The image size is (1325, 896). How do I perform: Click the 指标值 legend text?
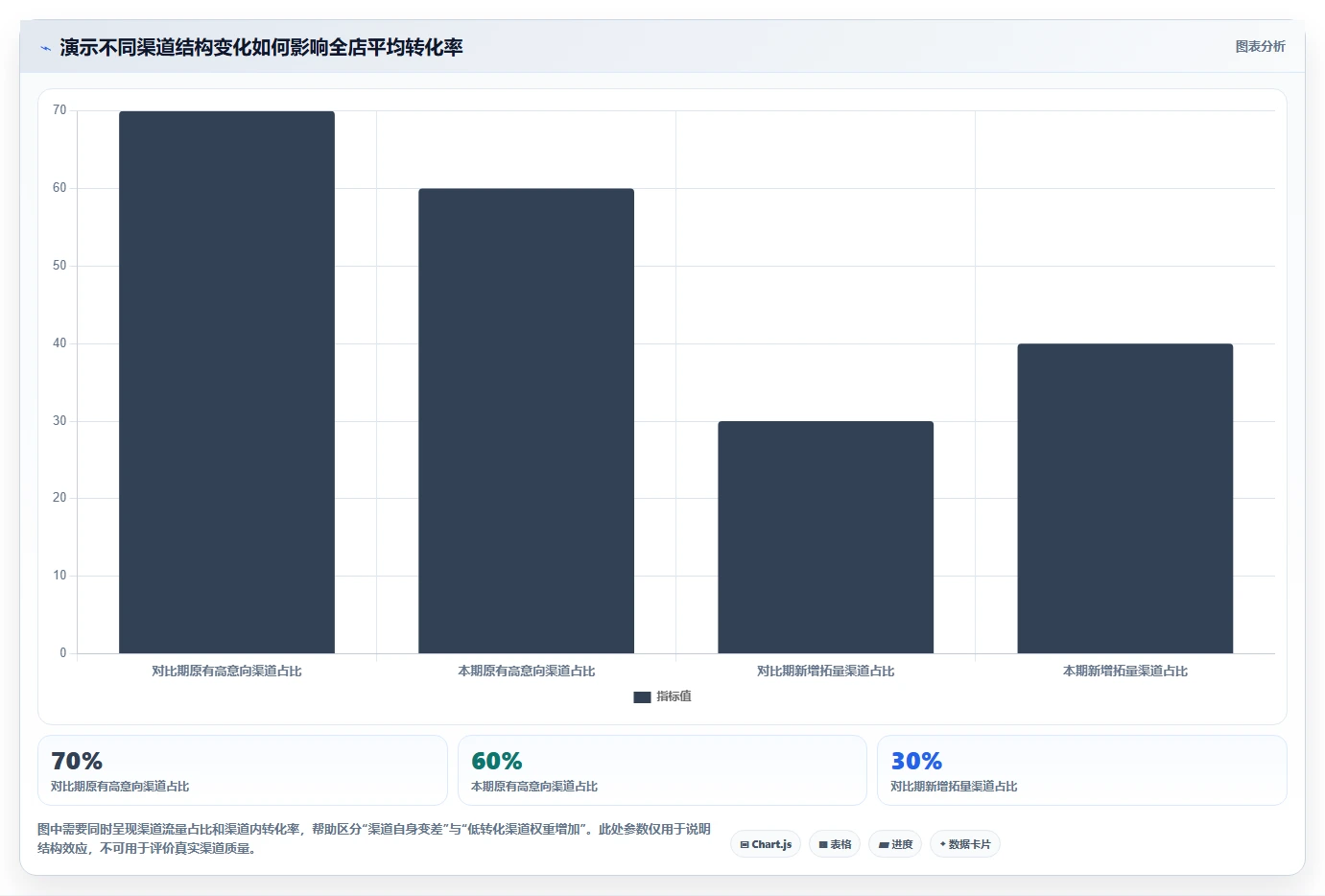point(674,696)
